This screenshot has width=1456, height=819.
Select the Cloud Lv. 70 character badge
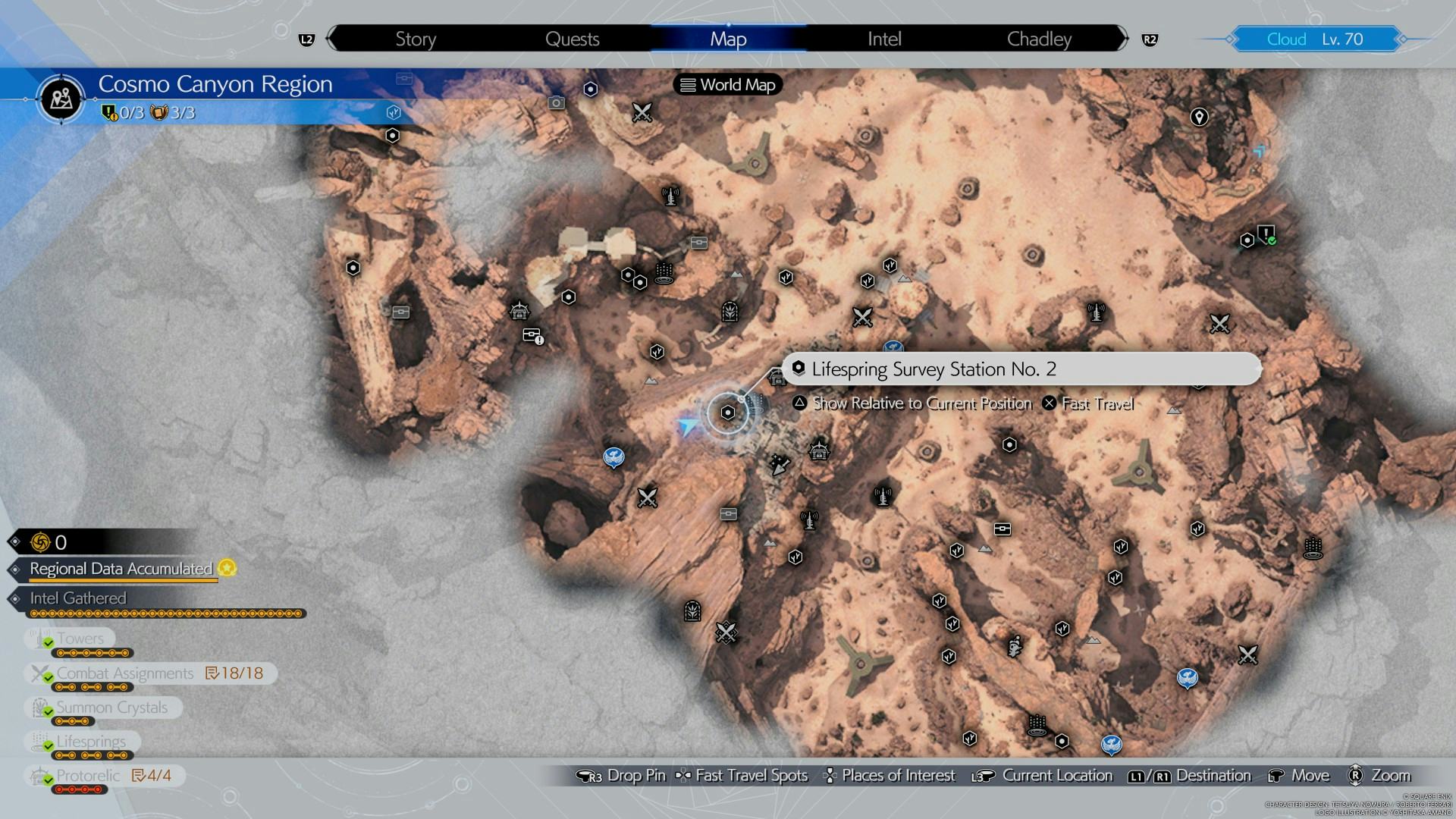pos(1315,39)
